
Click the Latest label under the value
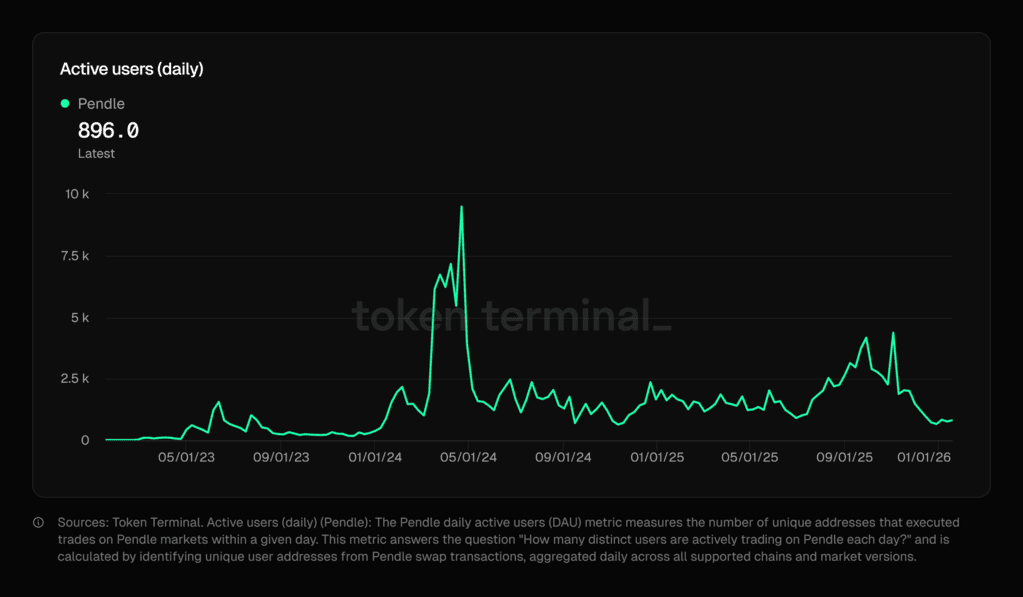click(96, 154)
